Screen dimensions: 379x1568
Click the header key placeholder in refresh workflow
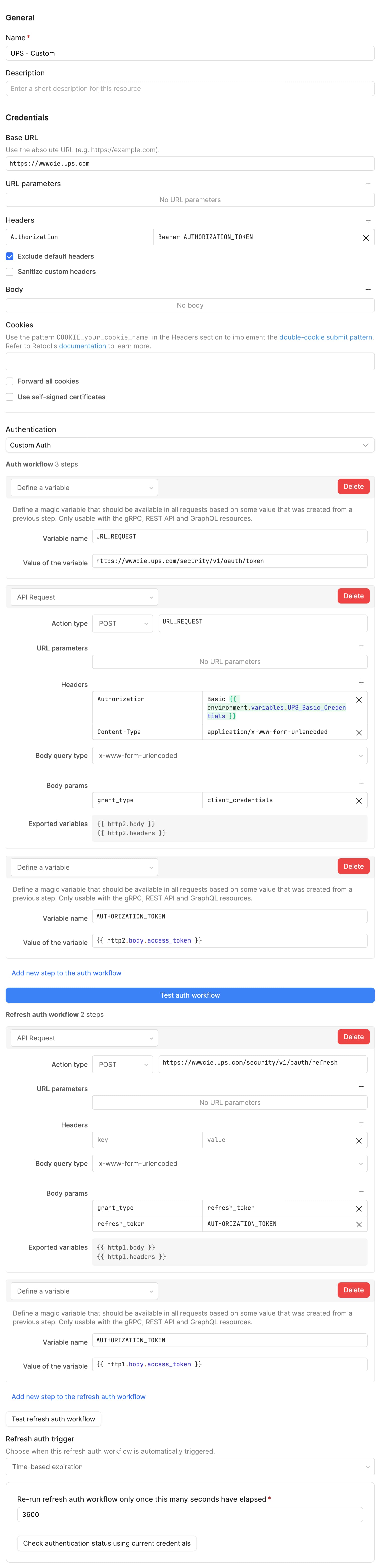point(147,1140)
